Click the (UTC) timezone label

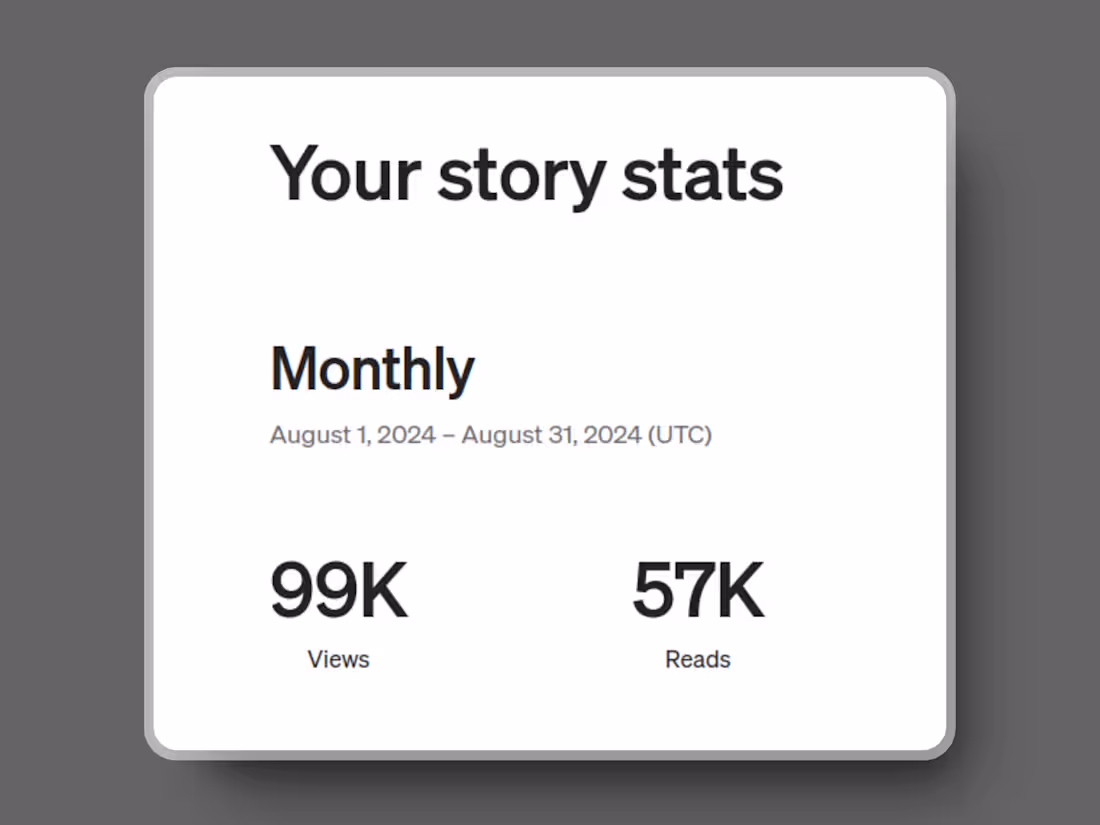point(680,436)
